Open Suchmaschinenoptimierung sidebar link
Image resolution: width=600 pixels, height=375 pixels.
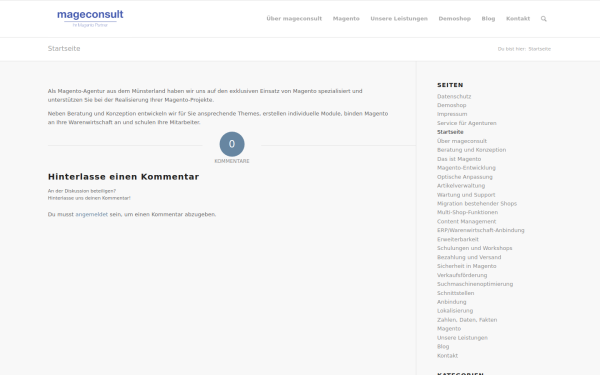(475, 284)
